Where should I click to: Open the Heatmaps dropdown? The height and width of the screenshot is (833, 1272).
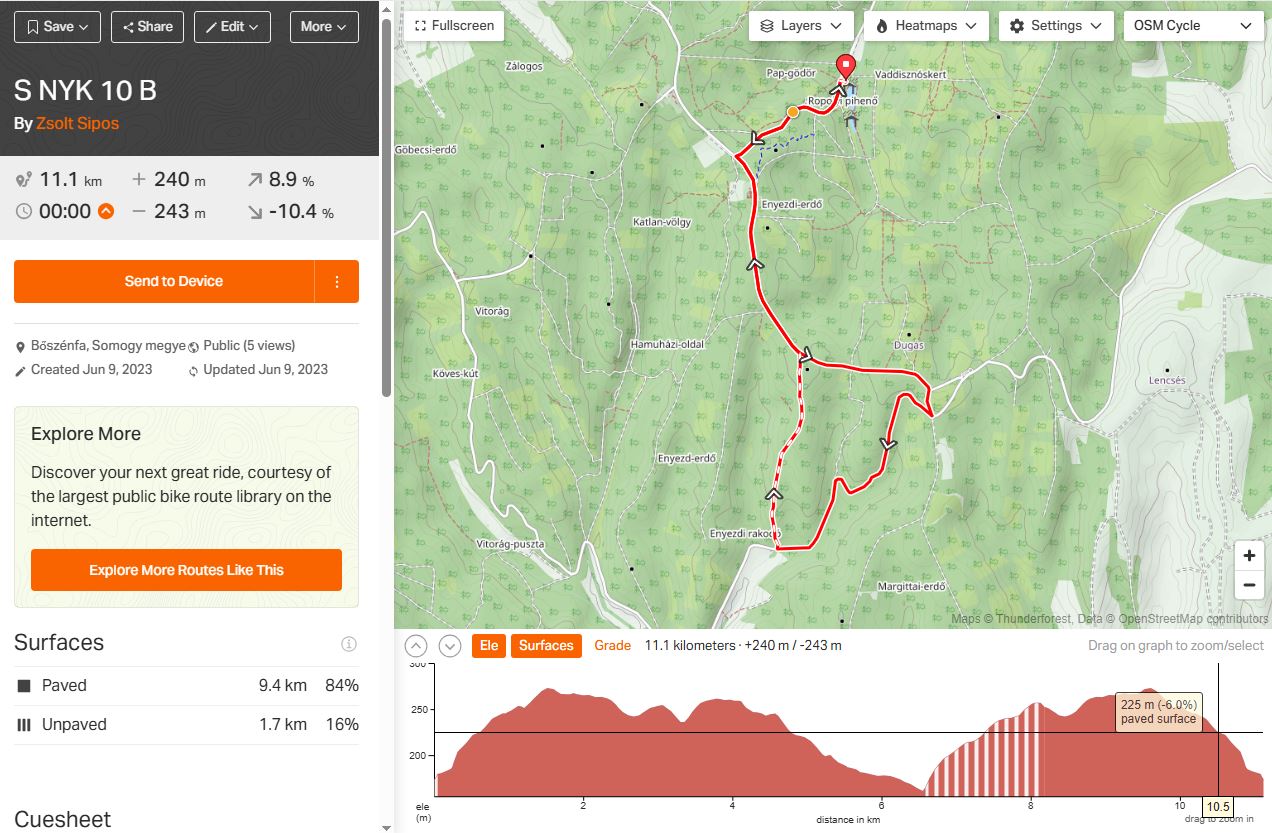[926, 26]
